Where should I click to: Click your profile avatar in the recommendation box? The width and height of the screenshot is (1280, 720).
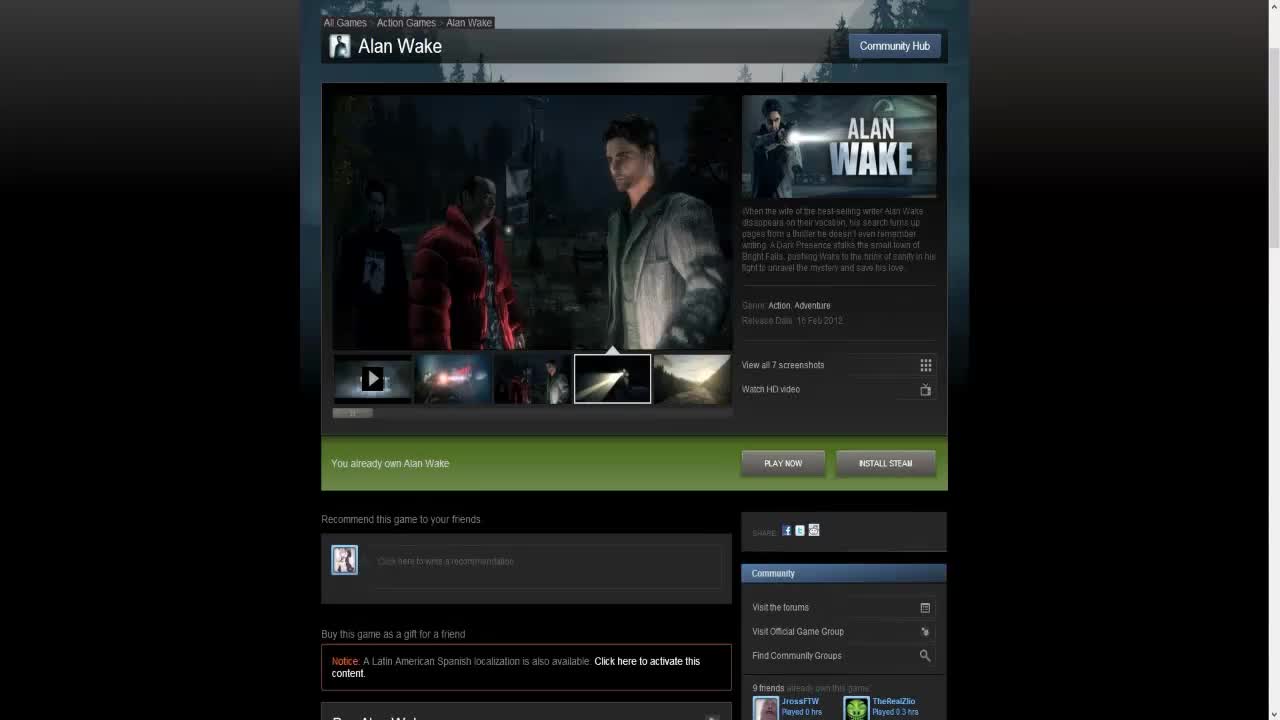pos(345,560)
